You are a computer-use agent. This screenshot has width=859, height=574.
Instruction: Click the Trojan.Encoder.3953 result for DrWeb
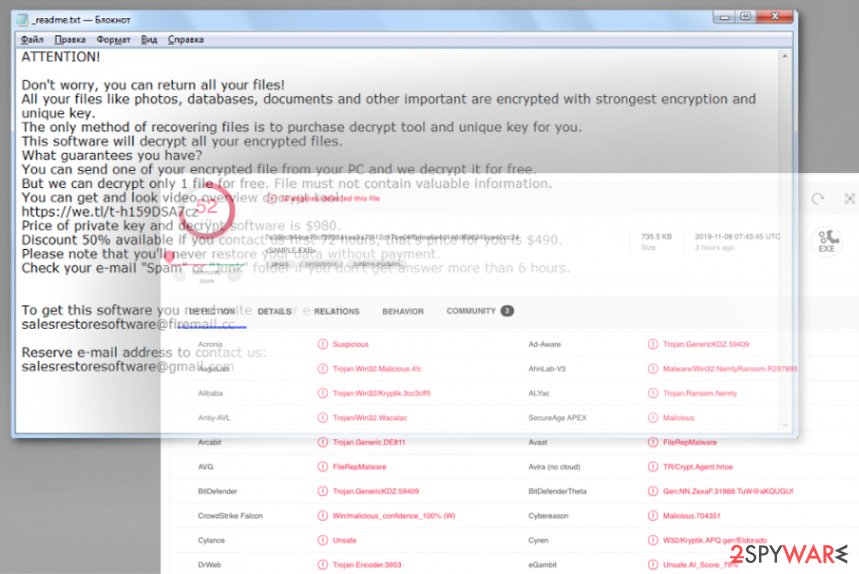click(x=367, y=565)
